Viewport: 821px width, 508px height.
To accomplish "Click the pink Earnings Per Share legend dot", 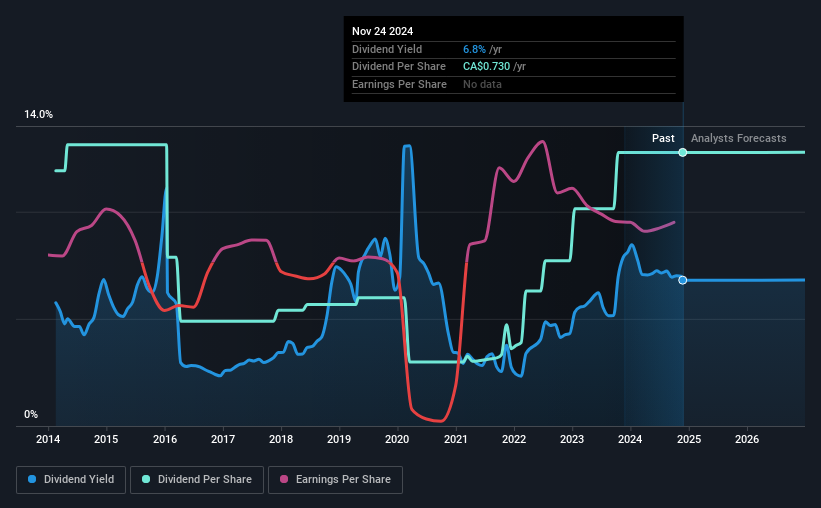I will [x=284, y=479].
